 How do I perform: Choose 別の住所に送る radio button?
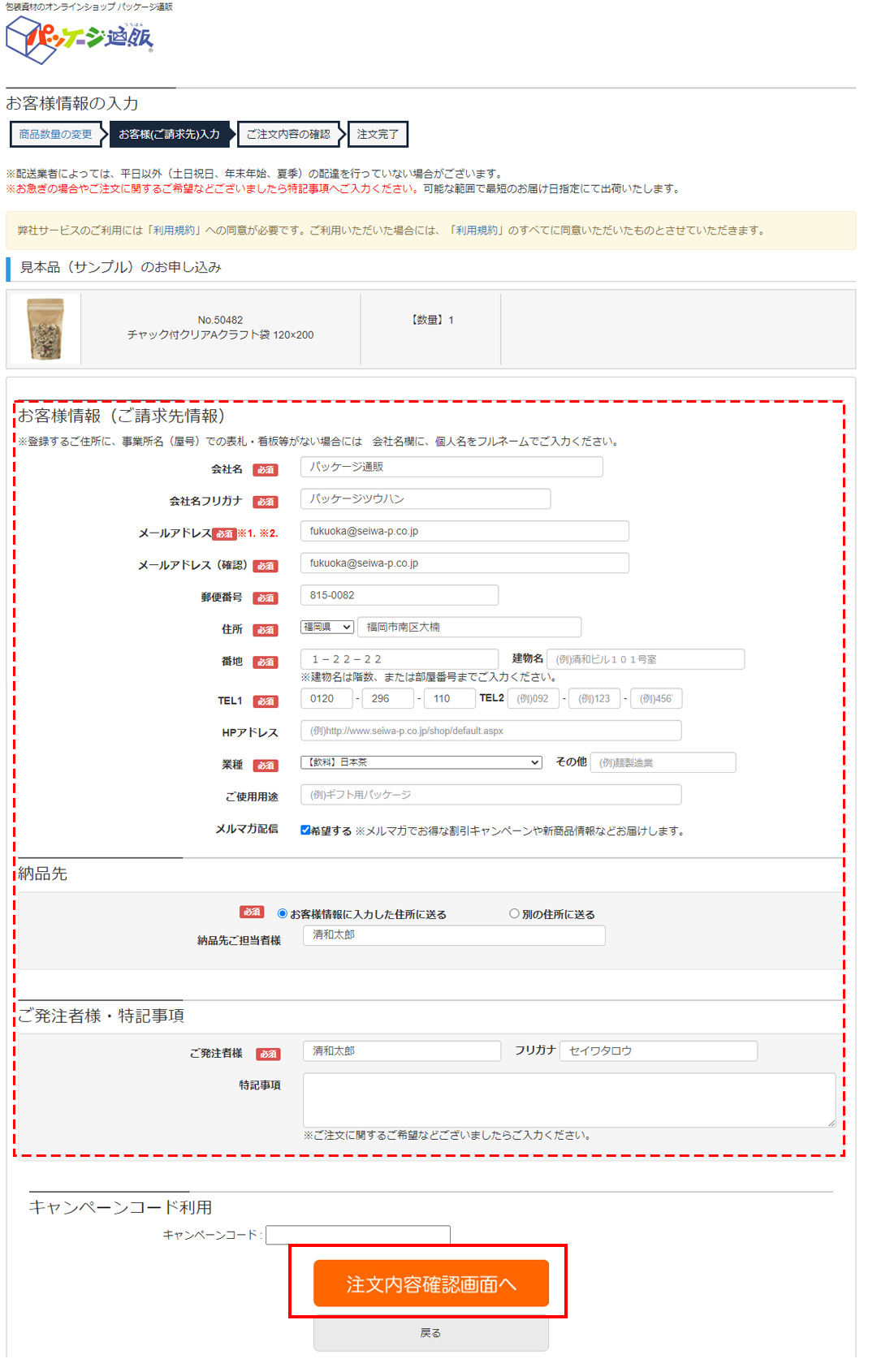(x=514, y=913)
